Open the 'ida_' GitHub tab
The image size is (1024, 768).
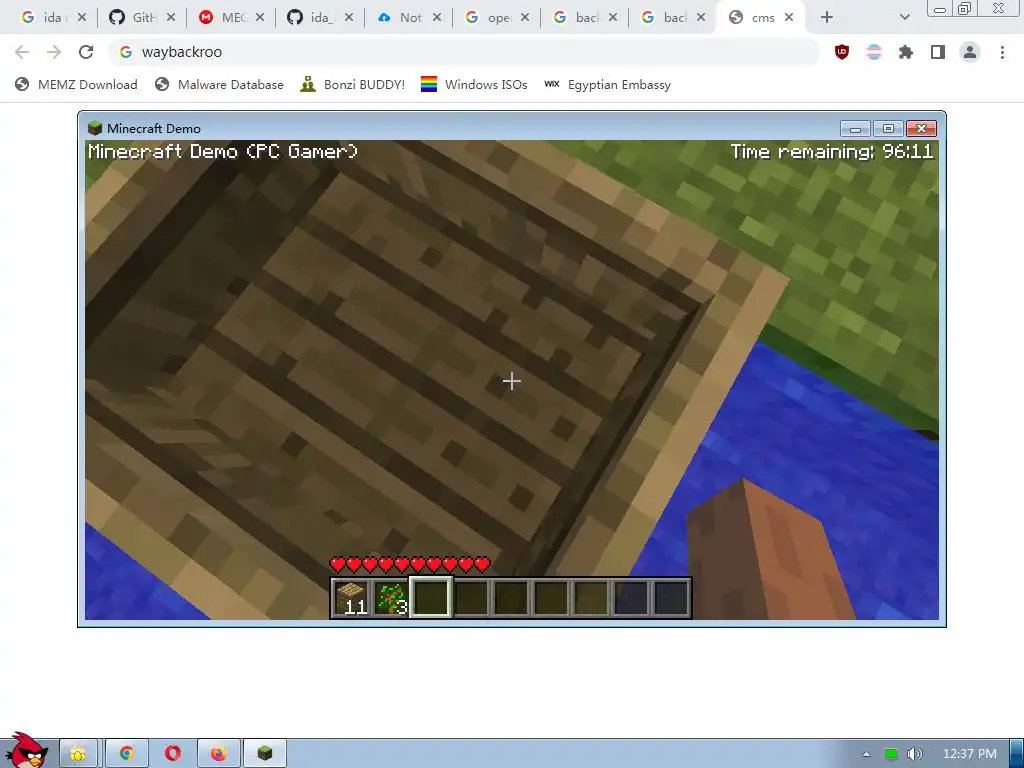[320, 18]
